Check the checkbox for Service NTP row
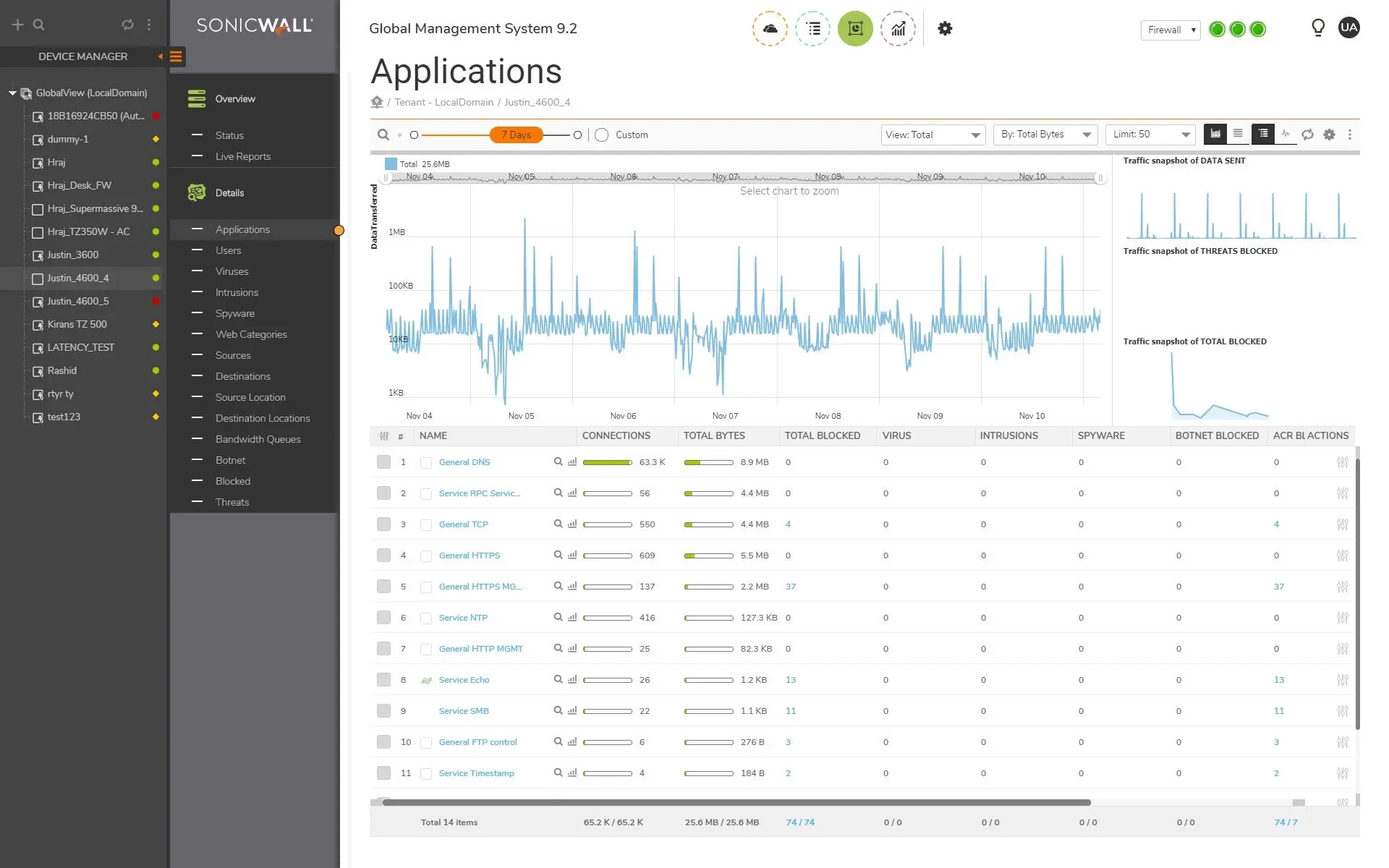This screenshot has height=868, width=1389. [x=383, y=618]
